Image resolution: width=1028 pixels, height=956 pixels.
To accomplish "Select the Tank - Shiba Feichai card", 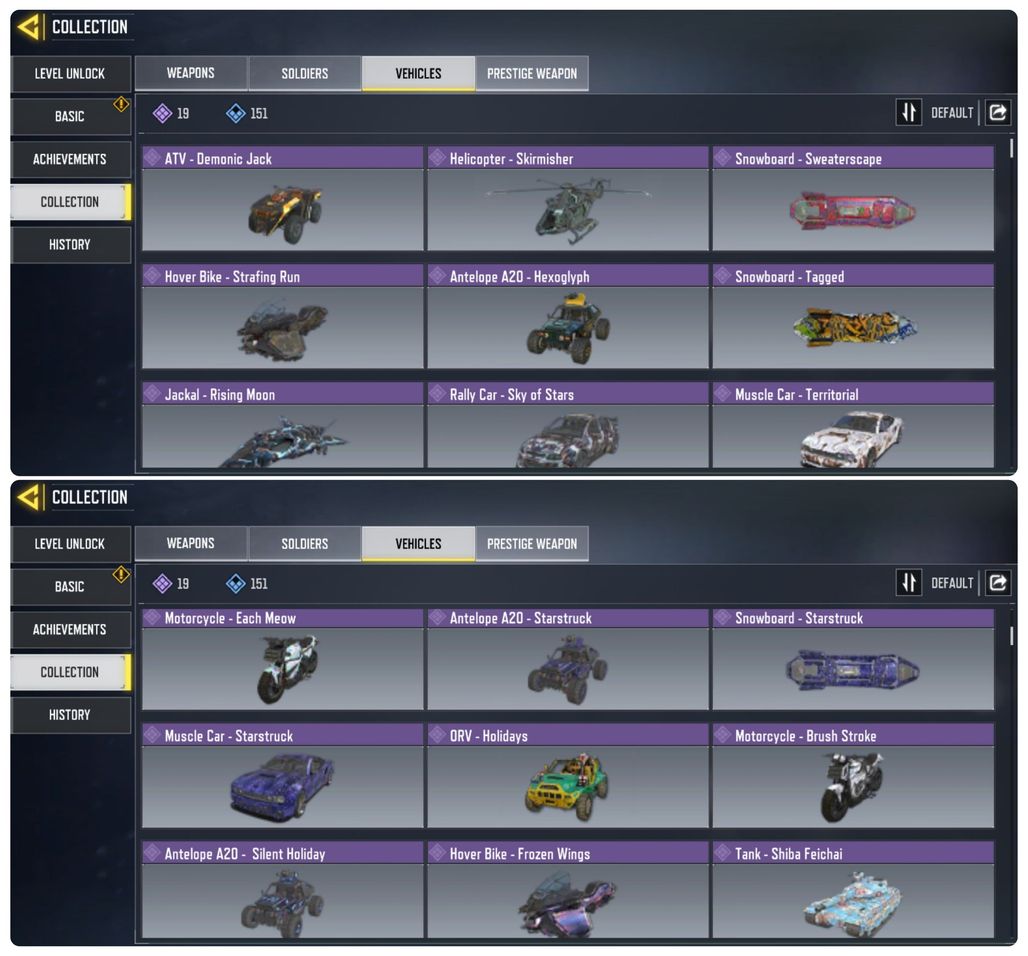I will click(x=853, y=889).
